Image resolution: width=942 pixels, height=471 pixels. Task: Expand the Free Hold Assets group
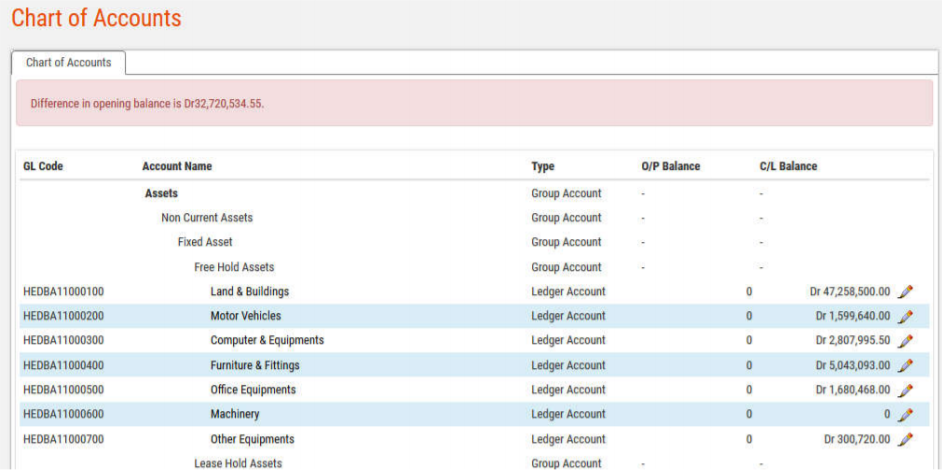[x=233, y=267]
